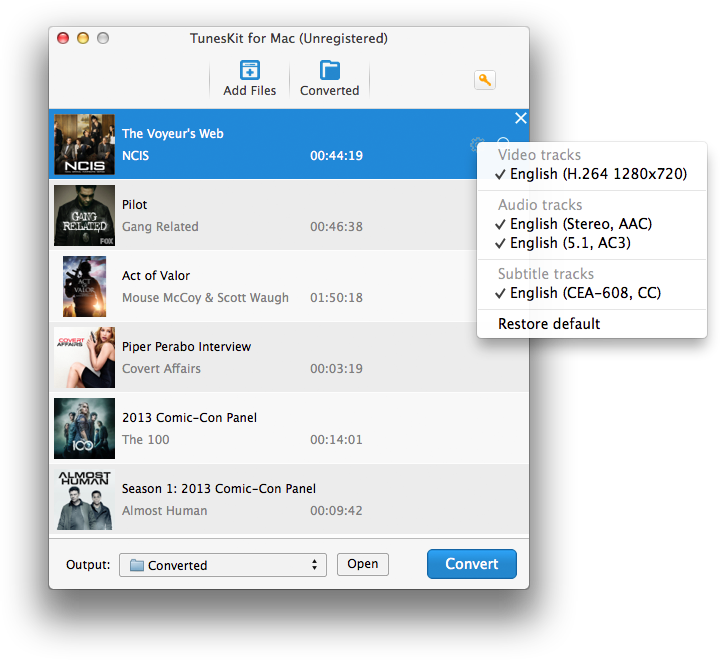Screen dimensions: 720x660
Task: Open the Output folder dropdown
Action: pyautogui.click(x=223, y=565)
